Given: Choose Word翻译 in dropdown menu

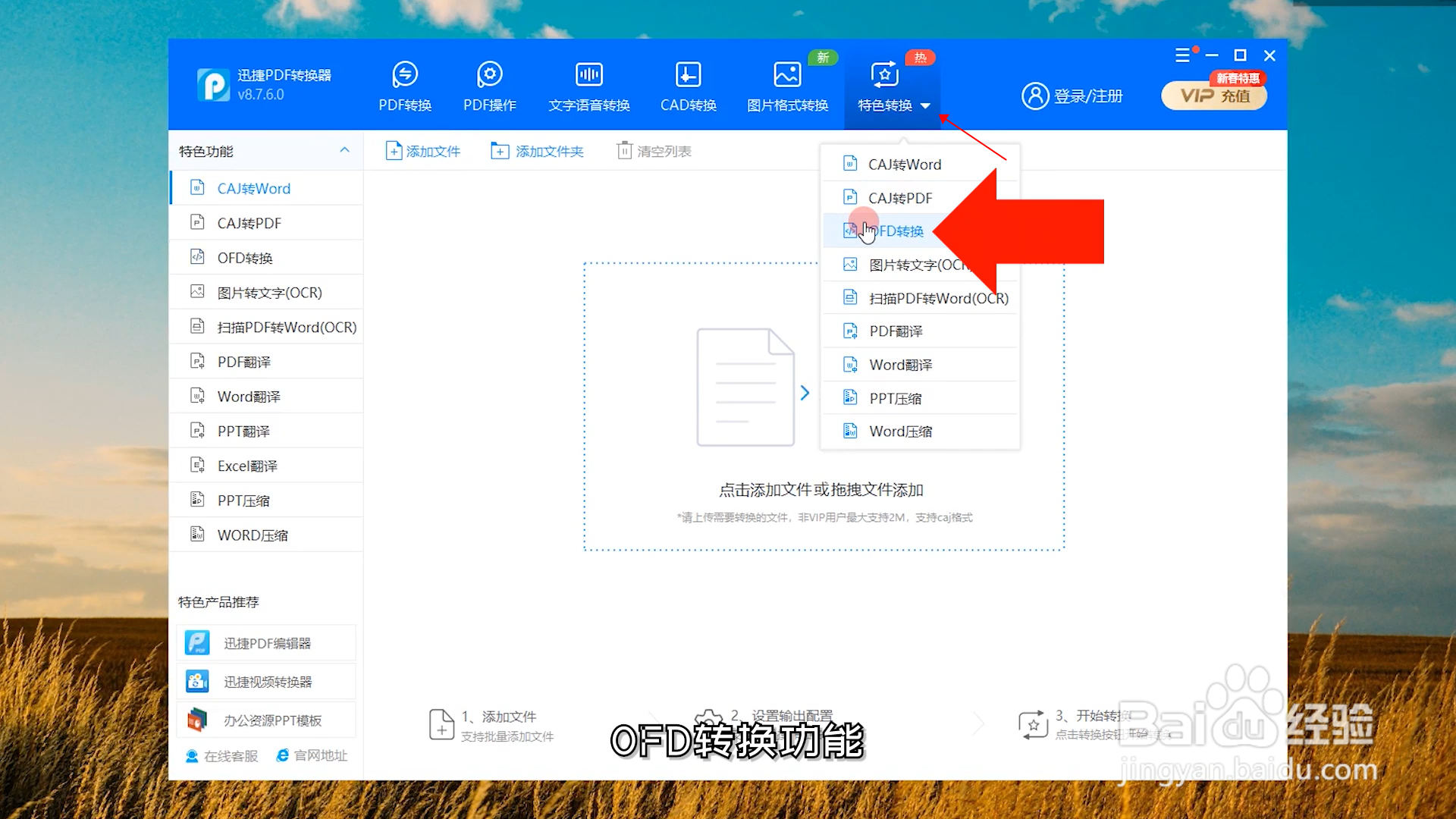Looking at the screenshot, I should click(x=920, y=365).
